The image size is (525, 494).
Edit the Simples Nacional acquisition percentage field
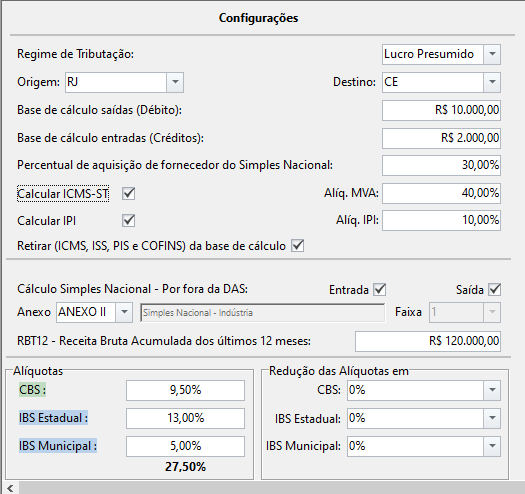tap(441, 165)
